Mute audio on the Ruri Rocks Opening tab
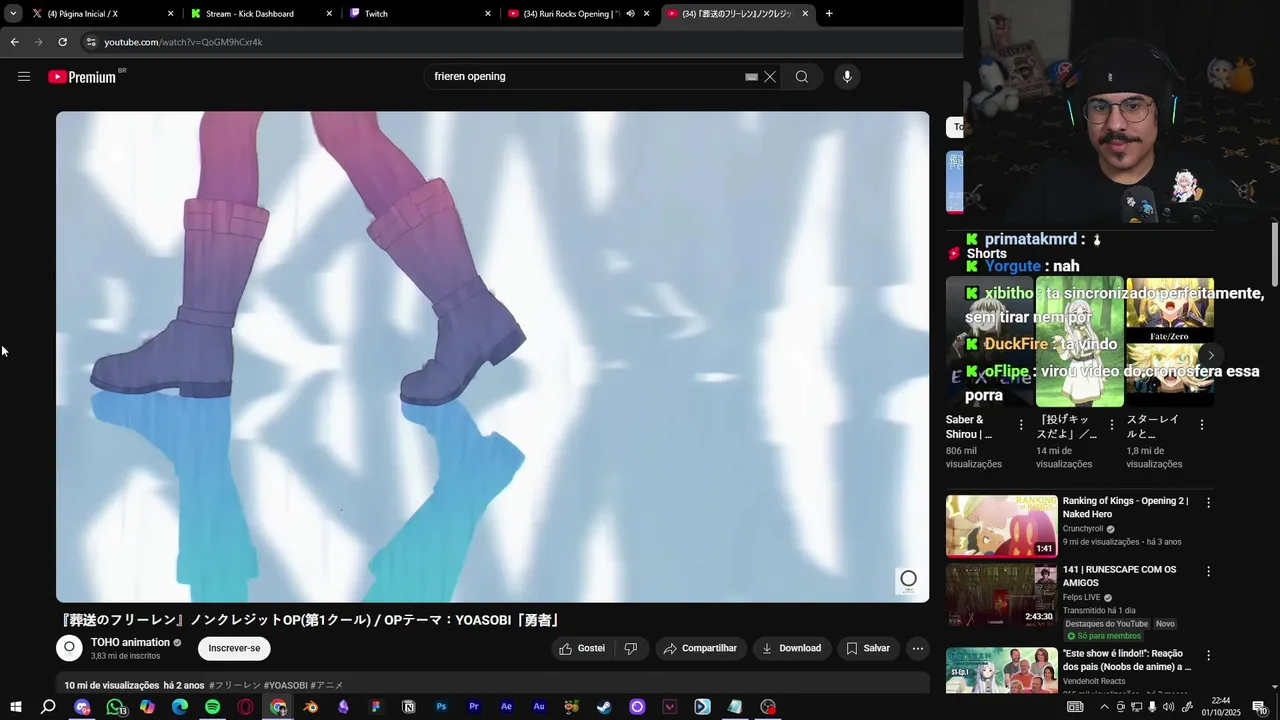The width and height of the screenshot is (1280, 720). pyautogui.click(x=630, y=14)
